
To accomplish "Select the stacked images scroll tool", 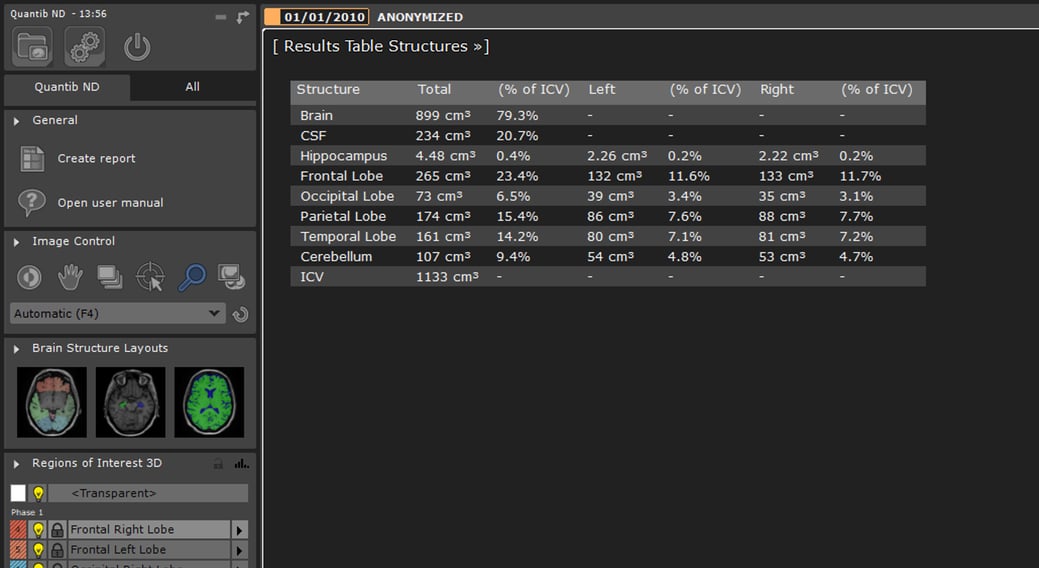I will (109, 277).
